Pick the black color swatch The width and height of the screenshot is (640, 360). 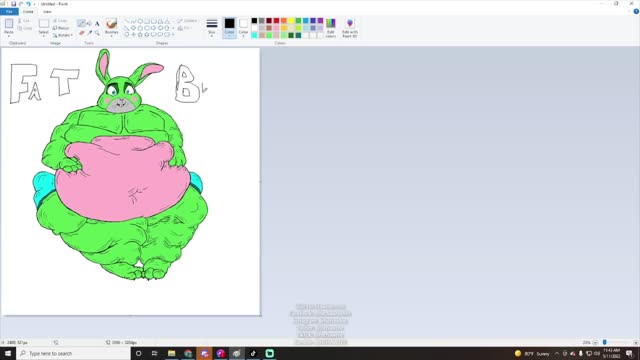click(254, 20)
